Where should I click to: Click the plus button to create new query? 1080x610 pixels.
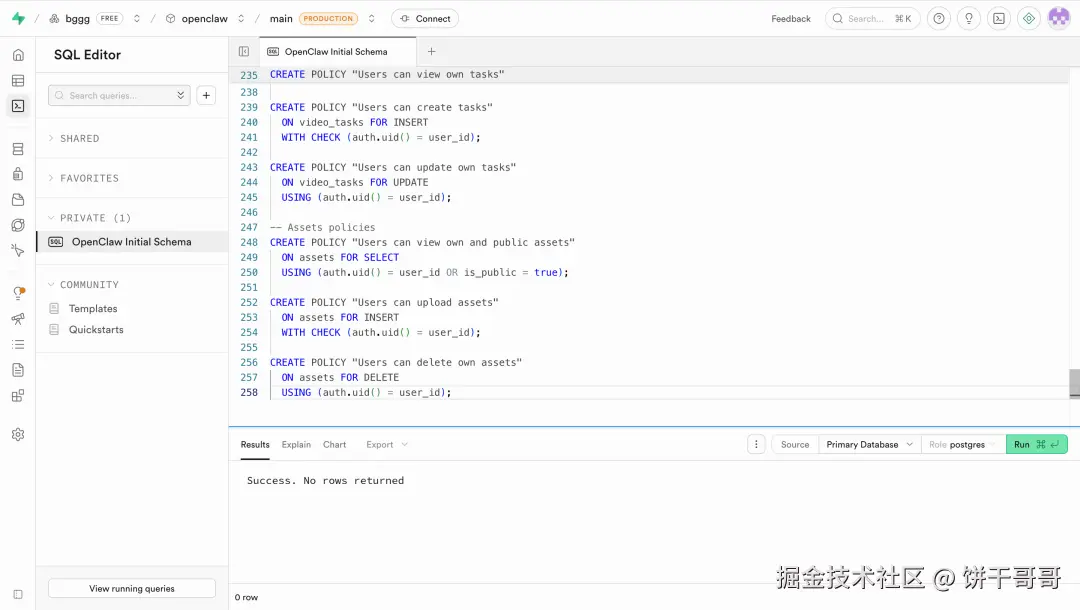(x=206, y=96)
